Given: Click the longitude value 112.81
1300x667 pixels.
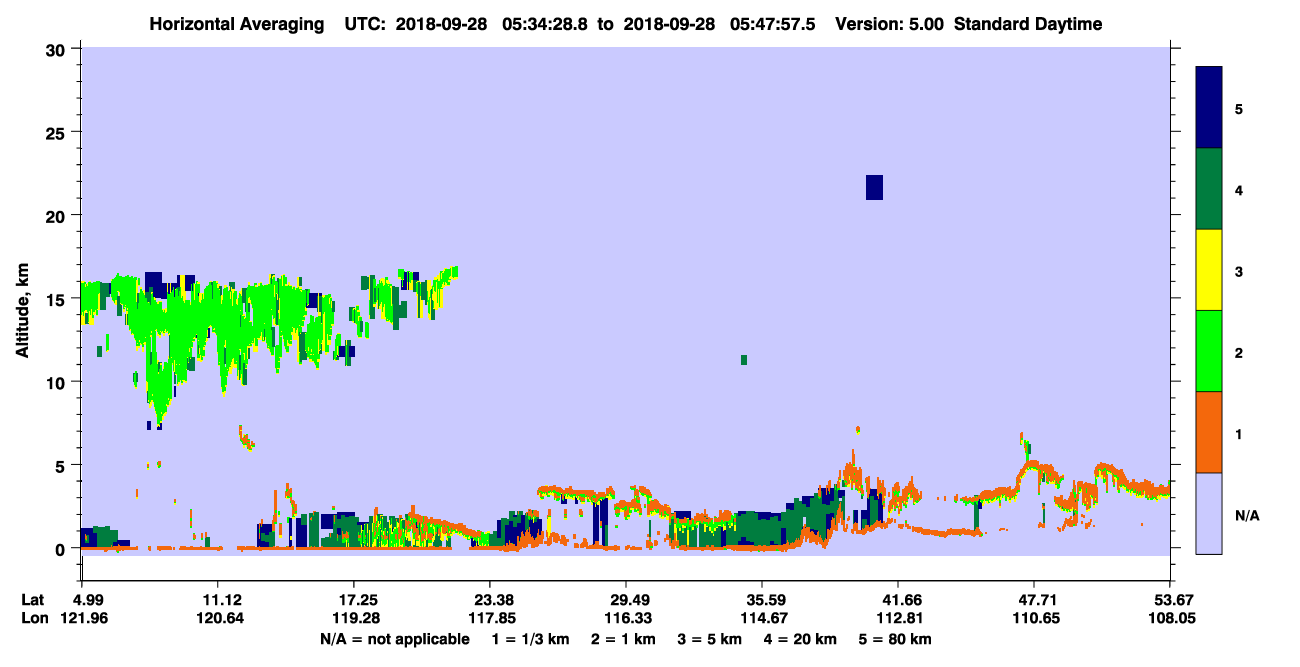Looking at the screenshot, I should click(898, 618).
